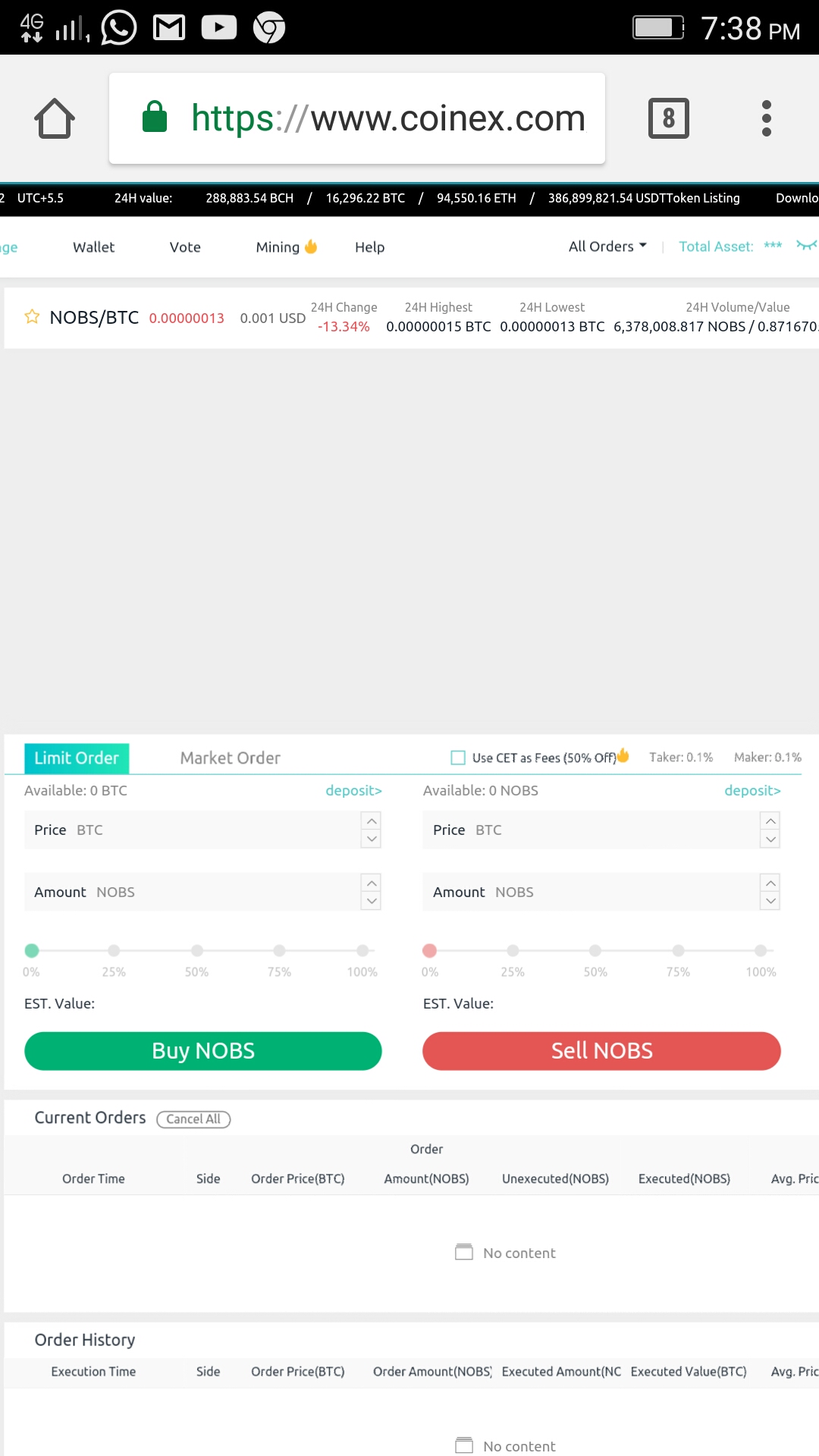Click the 0.00000013 last price value

(187, 318)
